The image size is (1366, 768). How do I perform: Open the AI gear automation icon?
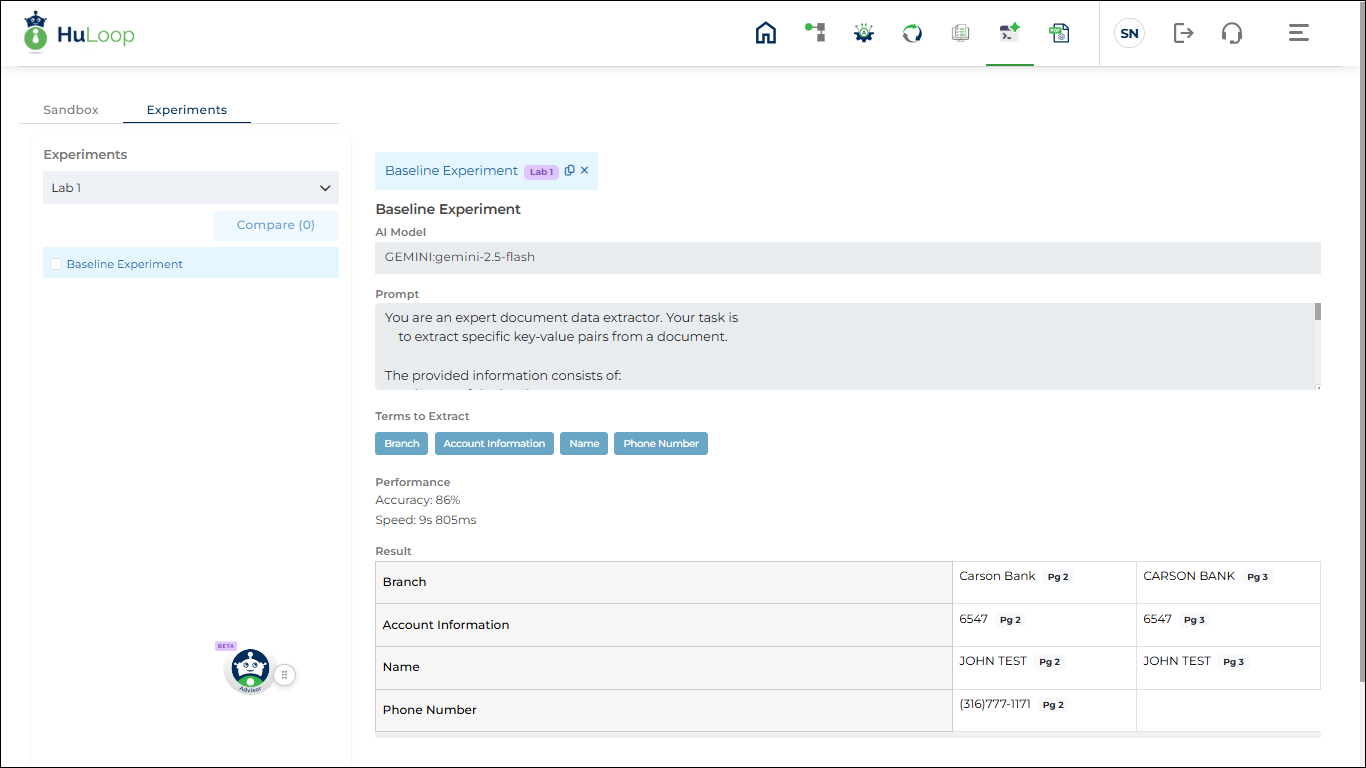[864, 33]
